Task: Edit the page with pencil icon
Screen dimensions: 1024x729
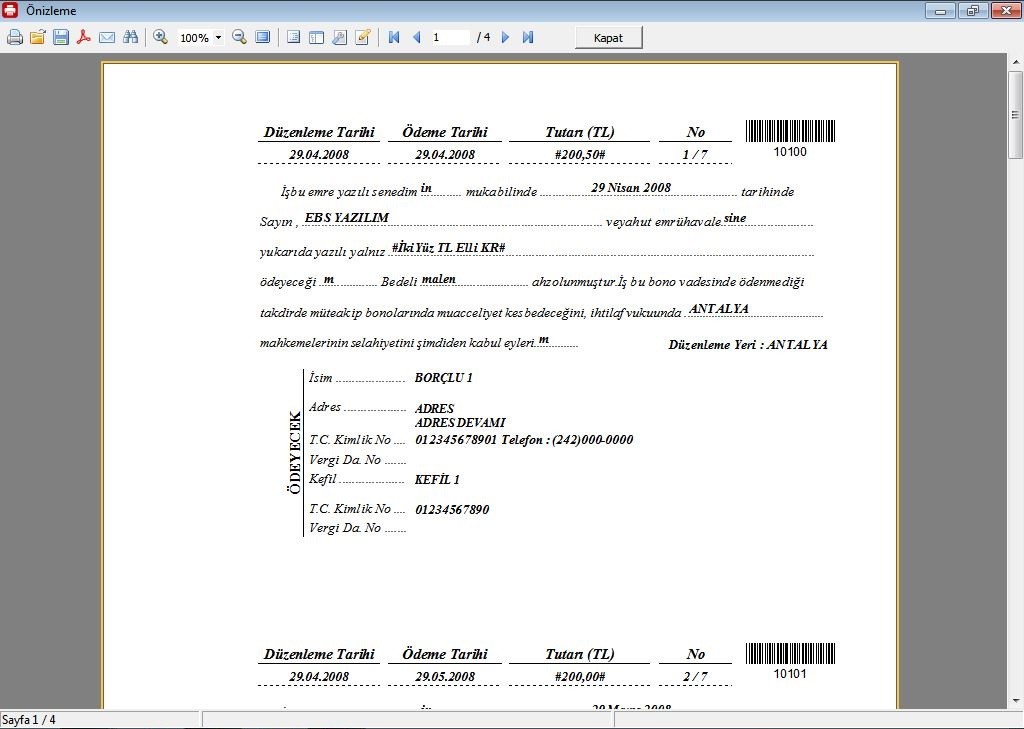Action: [x=362, y=37]
